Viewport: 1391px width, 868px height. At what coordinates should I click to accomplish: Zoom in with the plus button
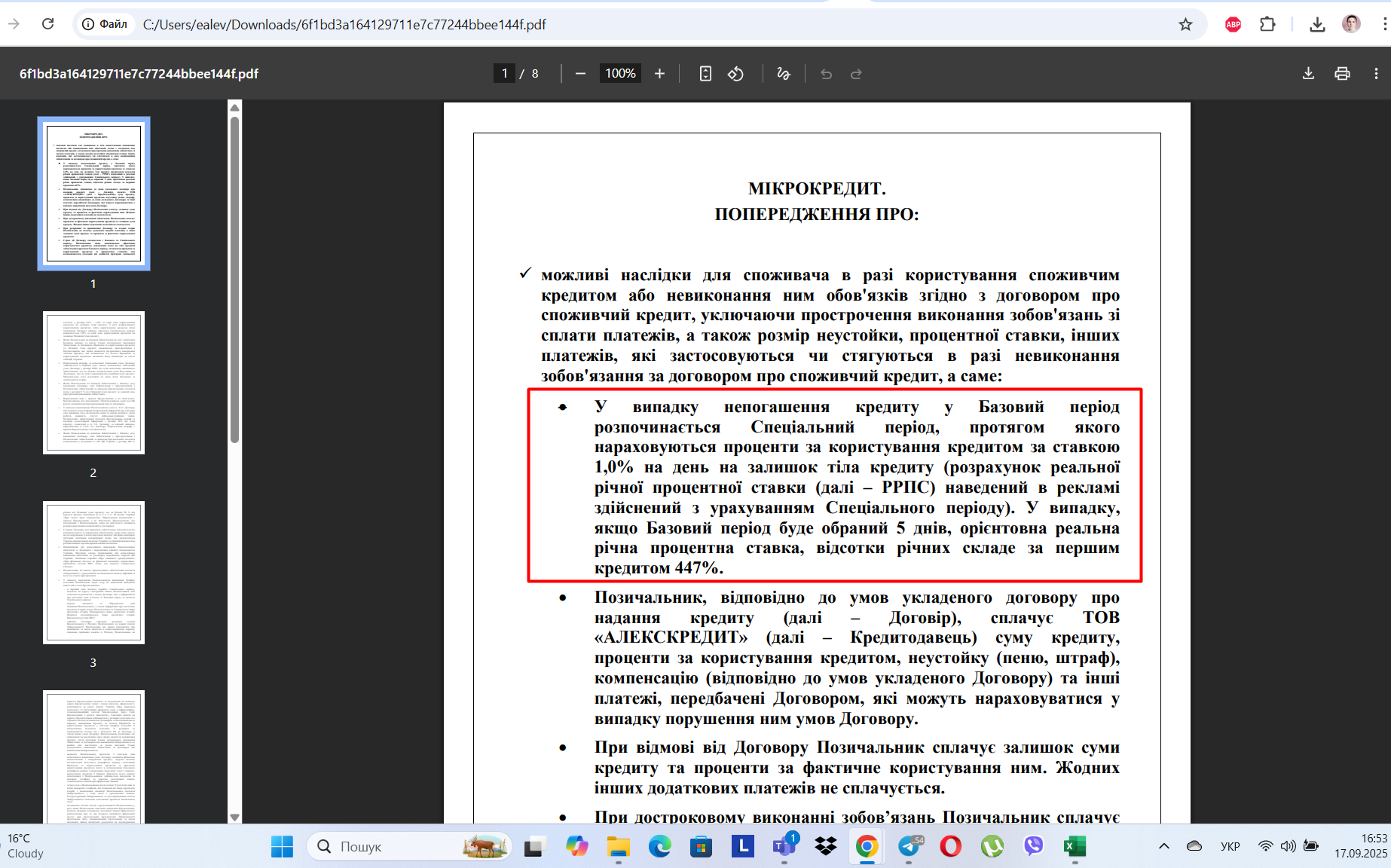click(659, 74)
